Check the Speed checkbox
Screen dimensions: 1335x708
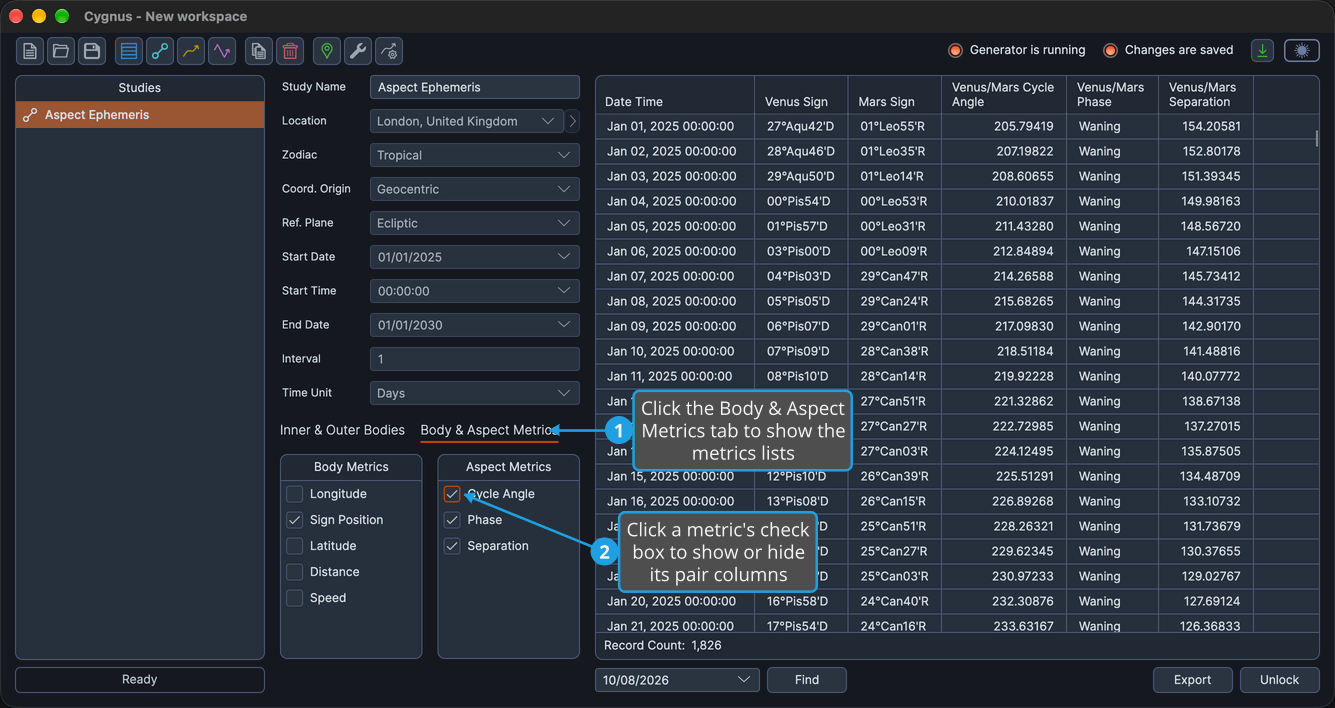[x=294, y=598]
